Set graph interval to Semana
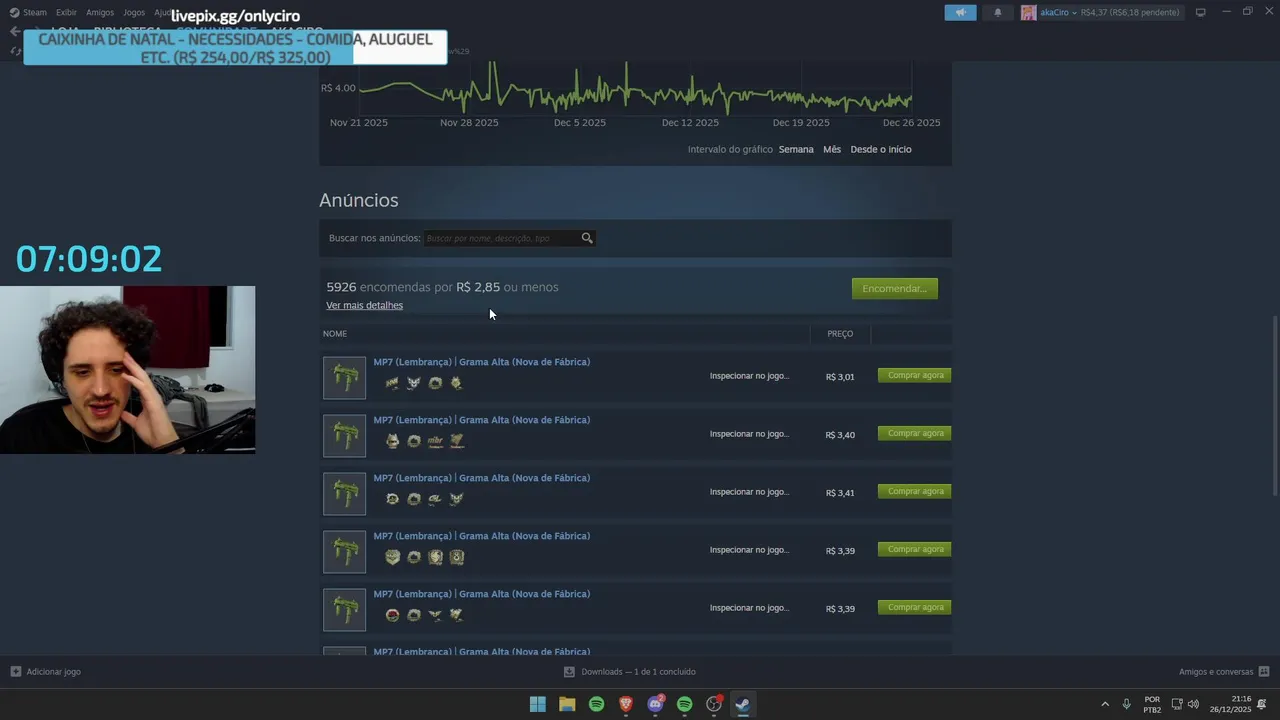Viewport: 1280px width, 720px height. 796,149
